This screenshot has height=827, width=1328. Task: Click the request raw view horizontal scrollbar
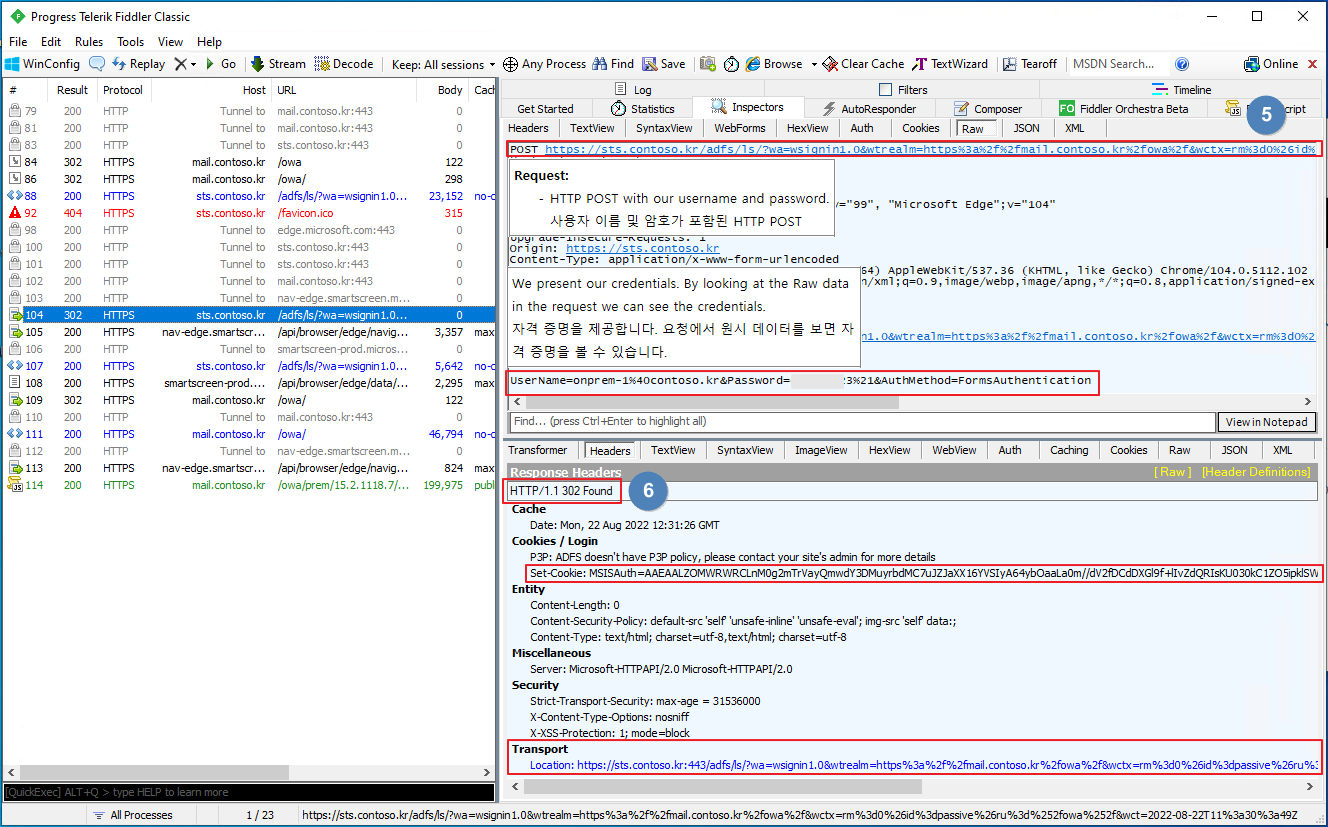[x=911, y=402]
